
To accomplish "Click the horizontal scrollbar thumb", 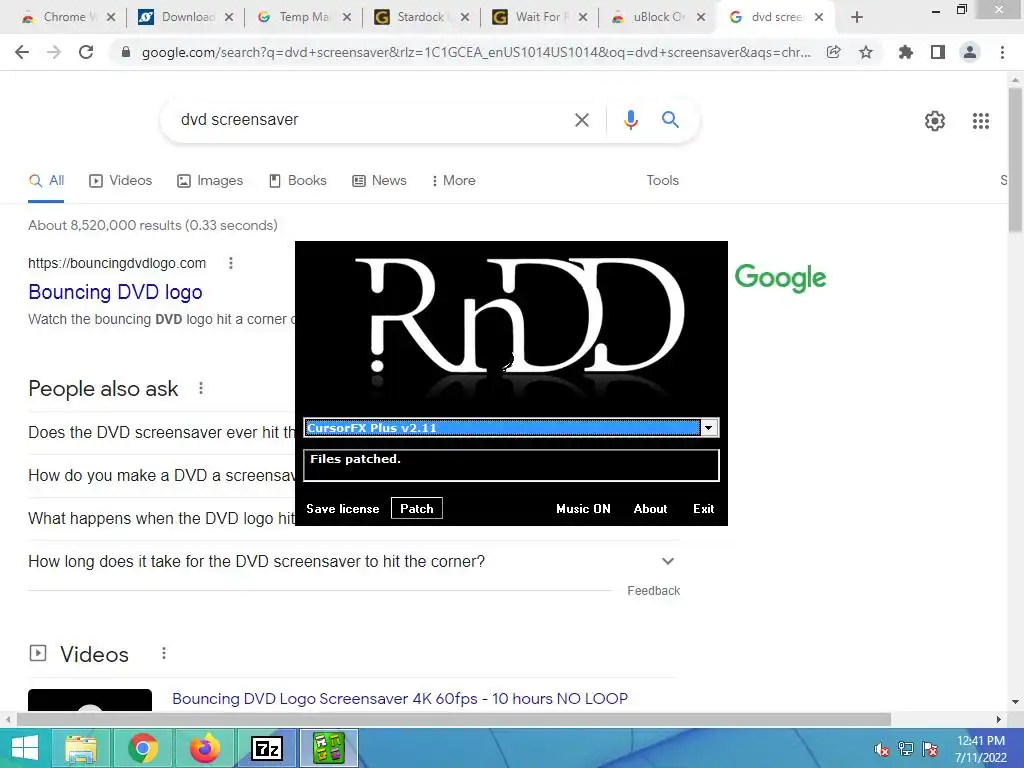I will point(454,719).
